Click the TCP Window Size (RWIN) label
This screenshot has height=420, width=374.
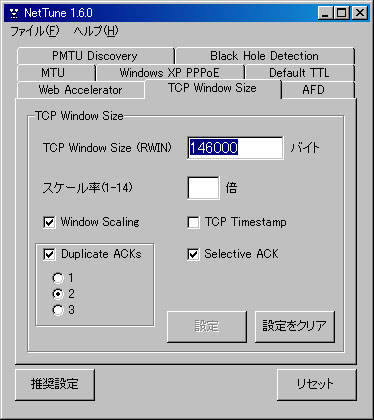[x=107, y=148]
